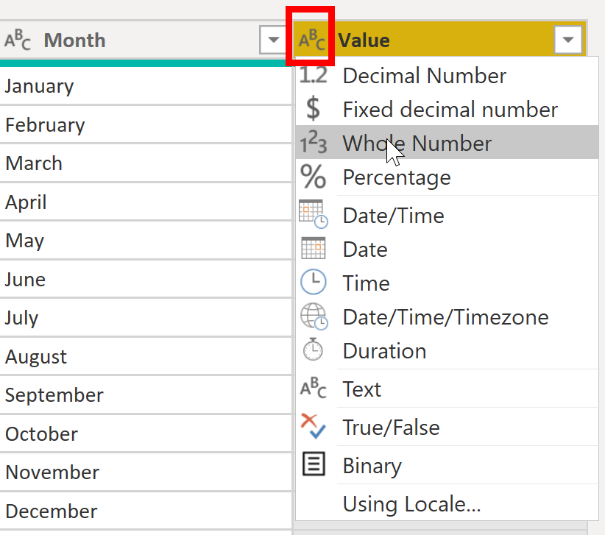
Task: Select the September cell
Action: [145, 395]
